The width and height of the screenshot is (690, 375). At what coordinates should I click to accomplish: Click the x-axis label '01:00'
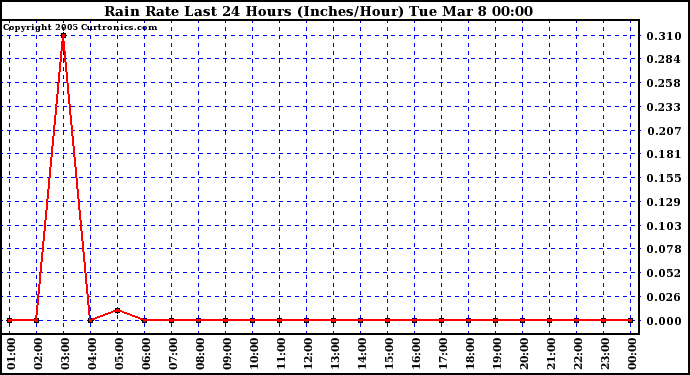click(x=11, y=354)
